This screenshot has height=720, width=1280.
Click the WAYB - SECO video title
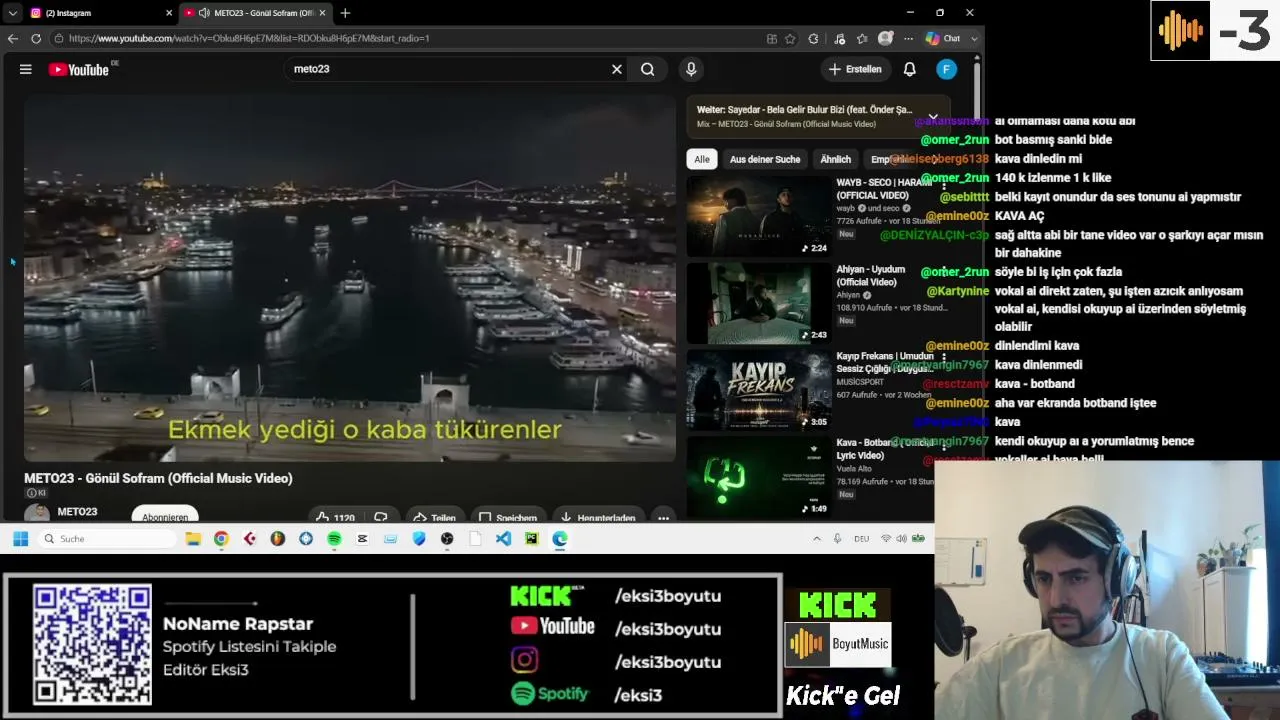tap(884, 188)
